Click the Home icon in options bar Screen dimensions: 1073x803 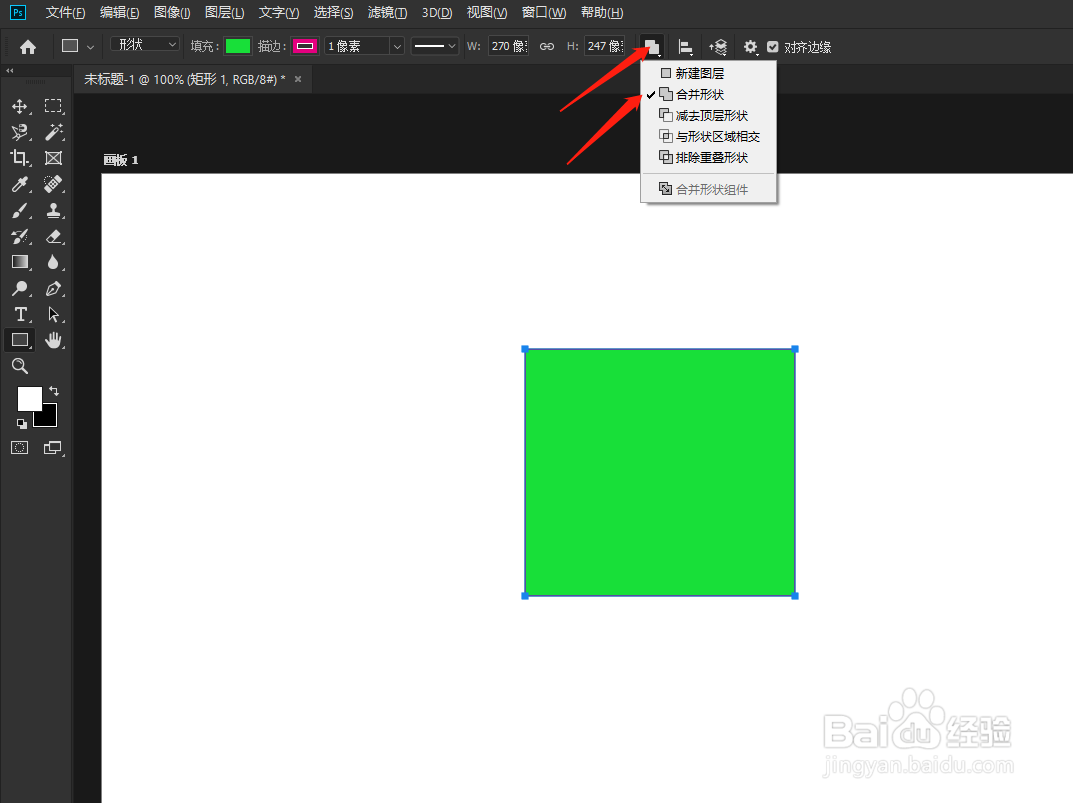point(28,47)
